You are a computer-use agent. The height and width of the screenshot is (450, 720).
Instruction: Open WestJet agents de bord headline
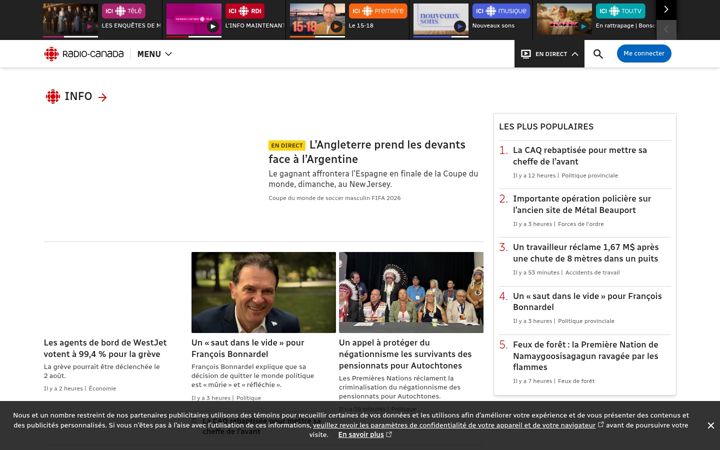(x=105, y=348)
